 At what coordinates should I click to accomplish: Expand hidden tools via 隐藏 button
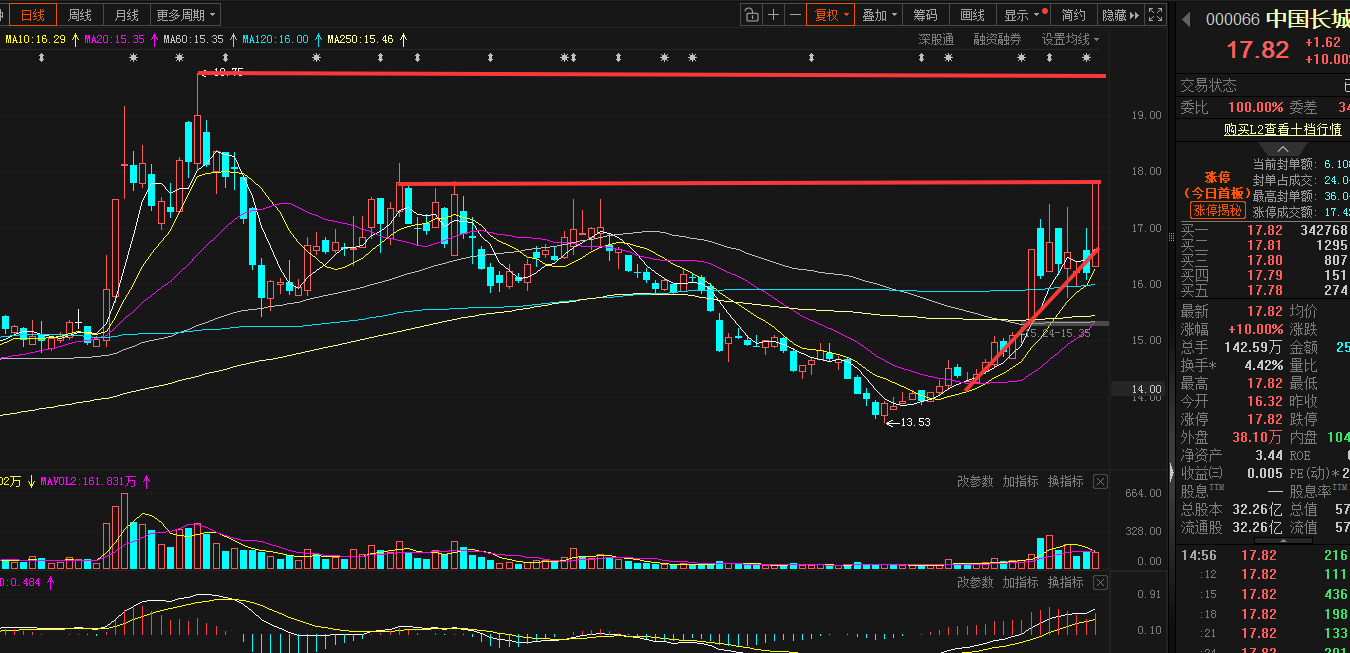(x=1120, y=15)
